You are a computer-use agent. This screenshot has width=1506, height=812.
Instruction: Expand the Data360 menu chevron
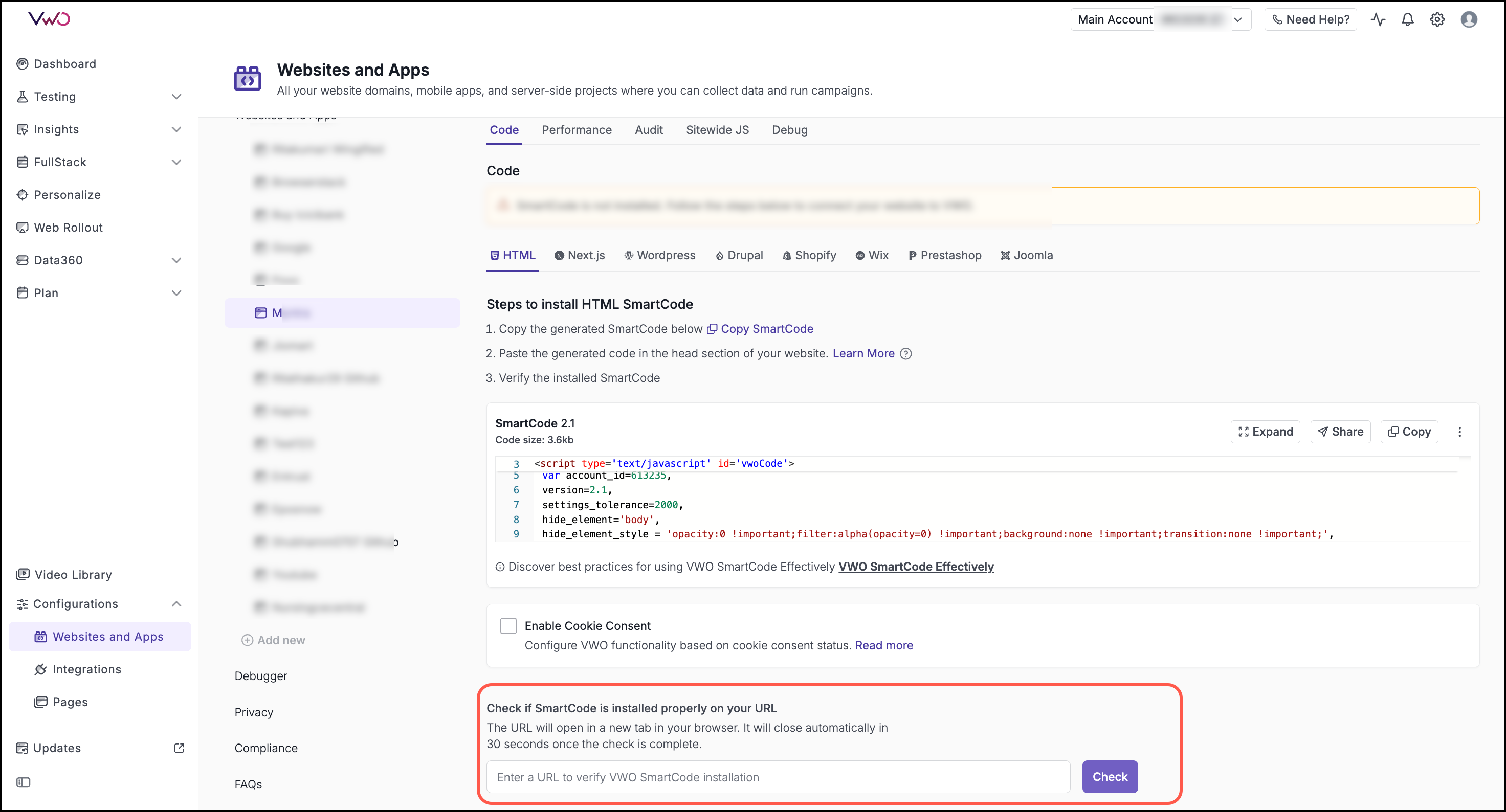coord(176,260)
